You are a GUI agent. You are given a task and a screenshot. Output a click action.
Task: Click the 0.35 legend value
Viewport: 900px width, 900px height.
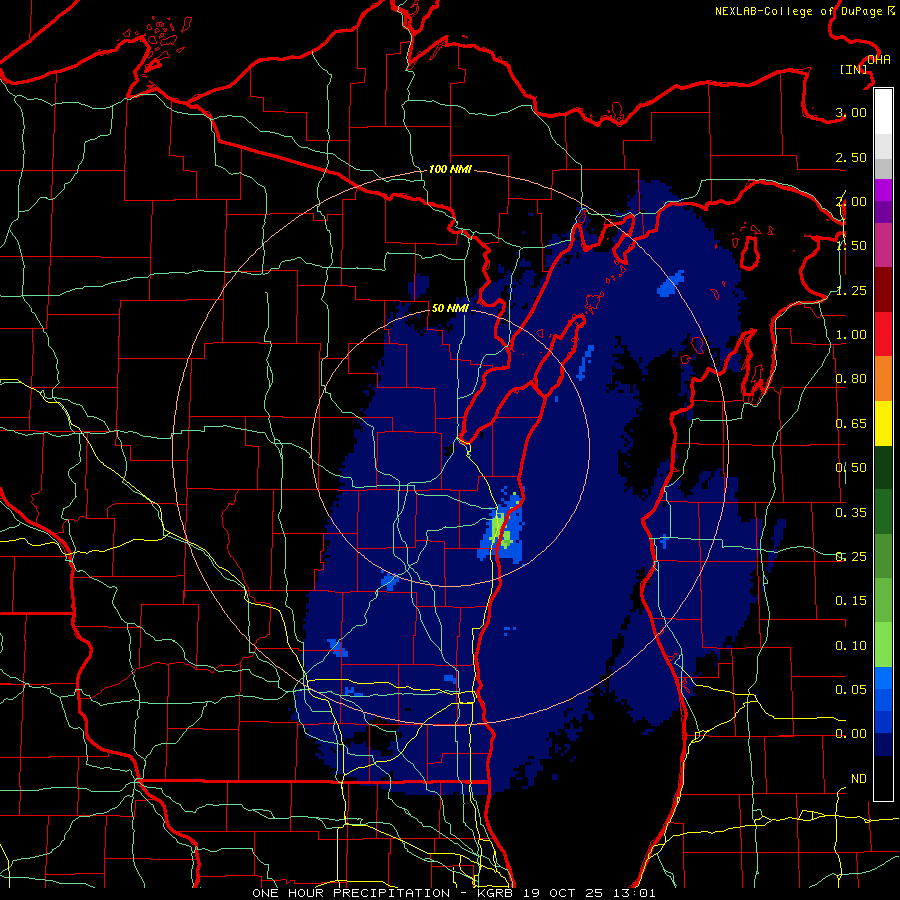tap(851, 512)
